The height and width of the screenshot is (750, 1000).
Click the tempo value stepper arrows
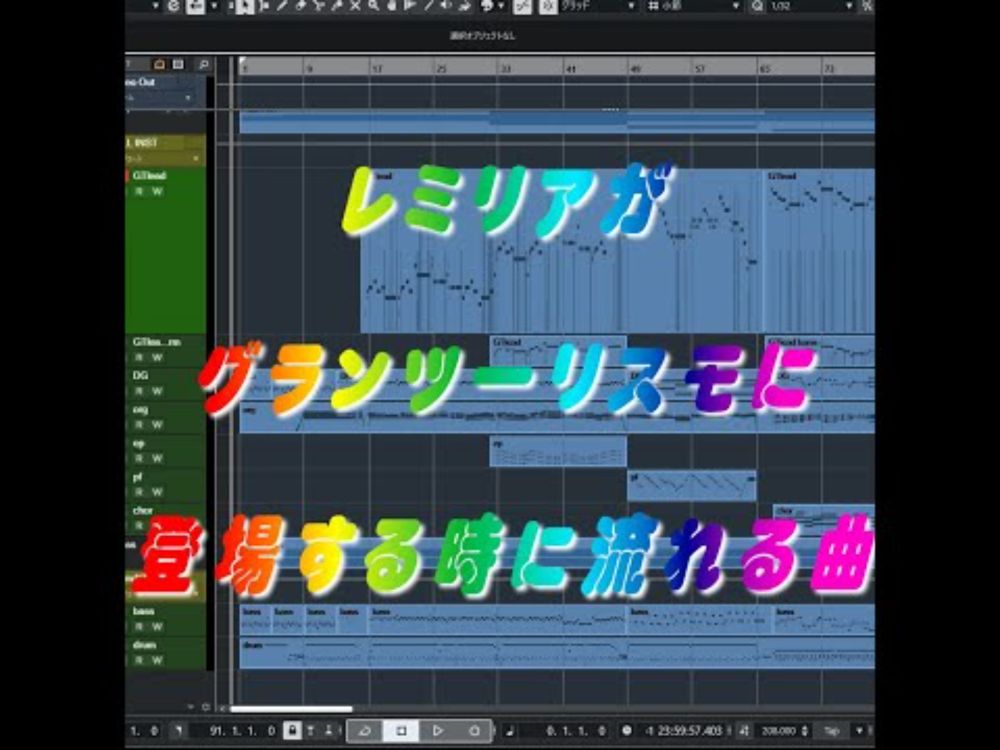[805, 731]
